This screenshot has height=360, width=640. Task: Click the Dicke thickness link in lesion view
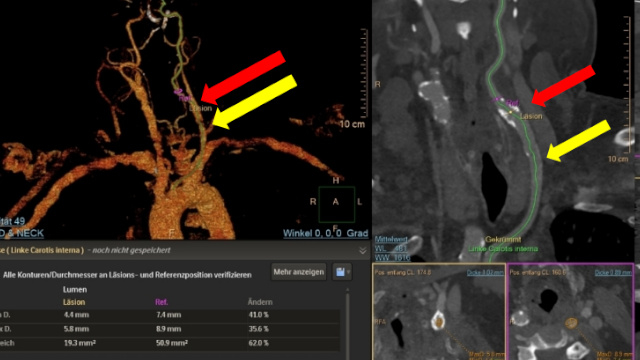click(x=485, y=272)
